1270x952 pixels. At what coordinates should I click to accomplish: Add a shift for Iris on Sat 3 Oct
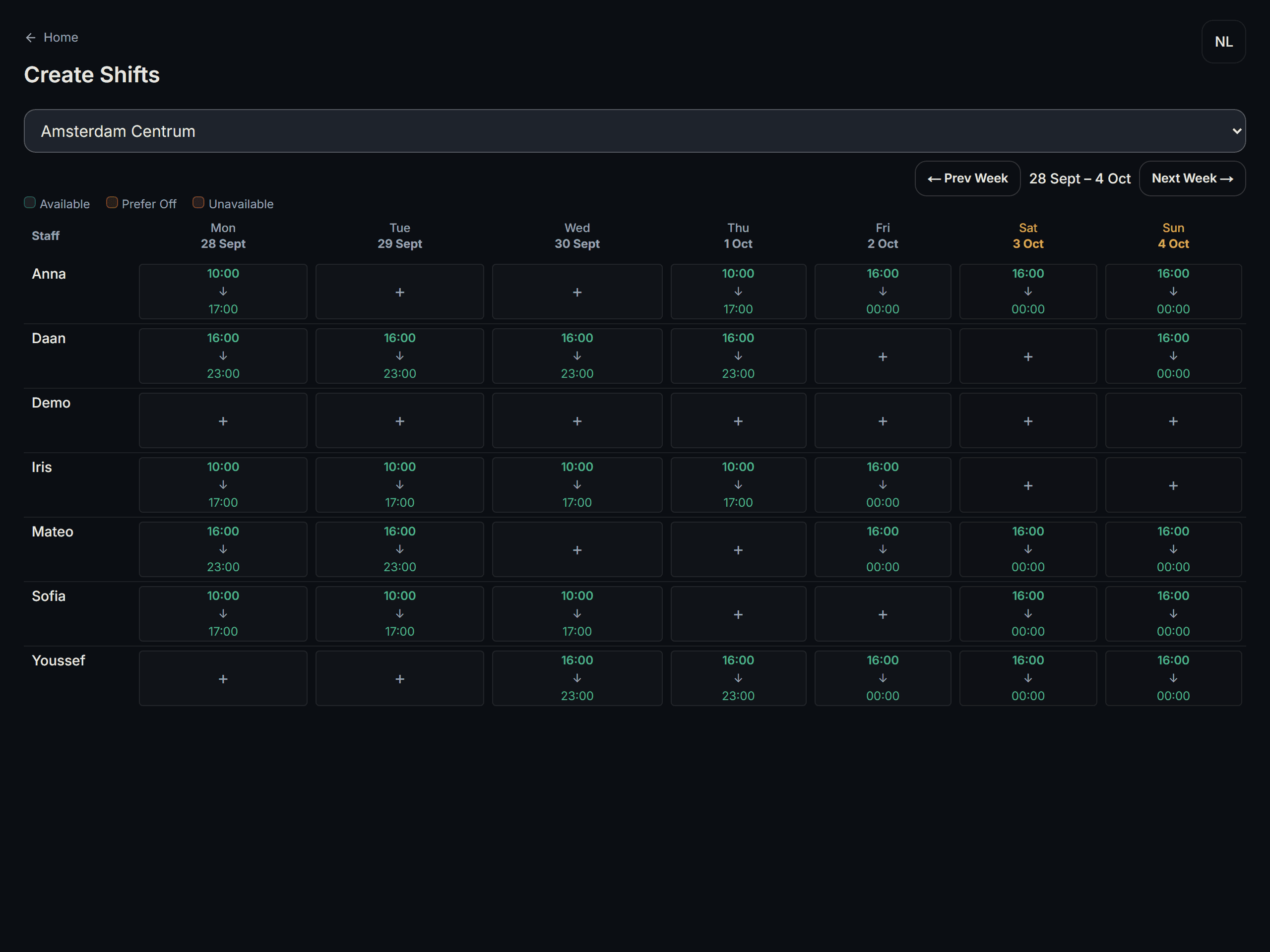click(x=1028, y=485)
